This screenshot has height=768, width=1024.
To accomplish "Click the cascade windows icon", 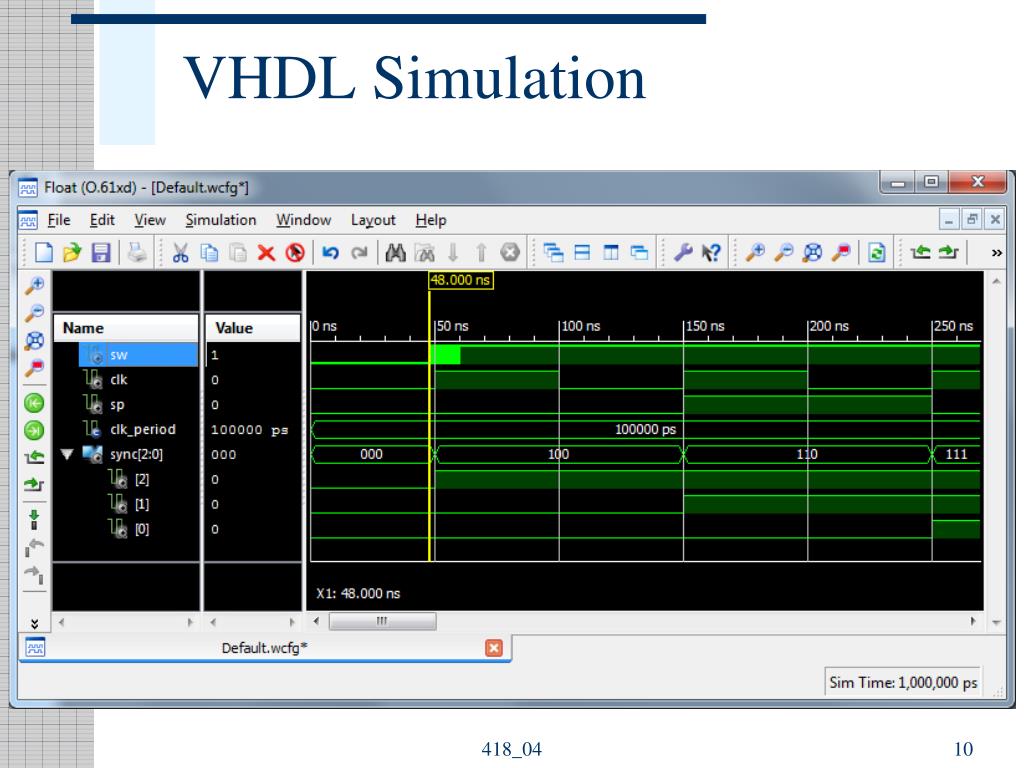I will point(553,252).
